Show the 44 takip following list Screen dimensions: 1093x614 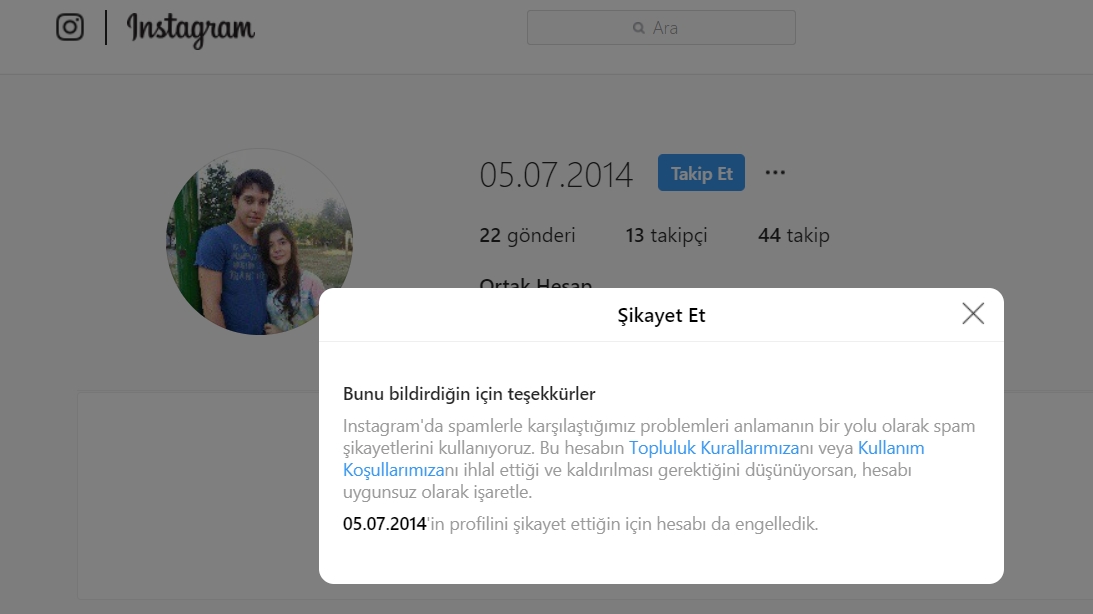point(794,236)
